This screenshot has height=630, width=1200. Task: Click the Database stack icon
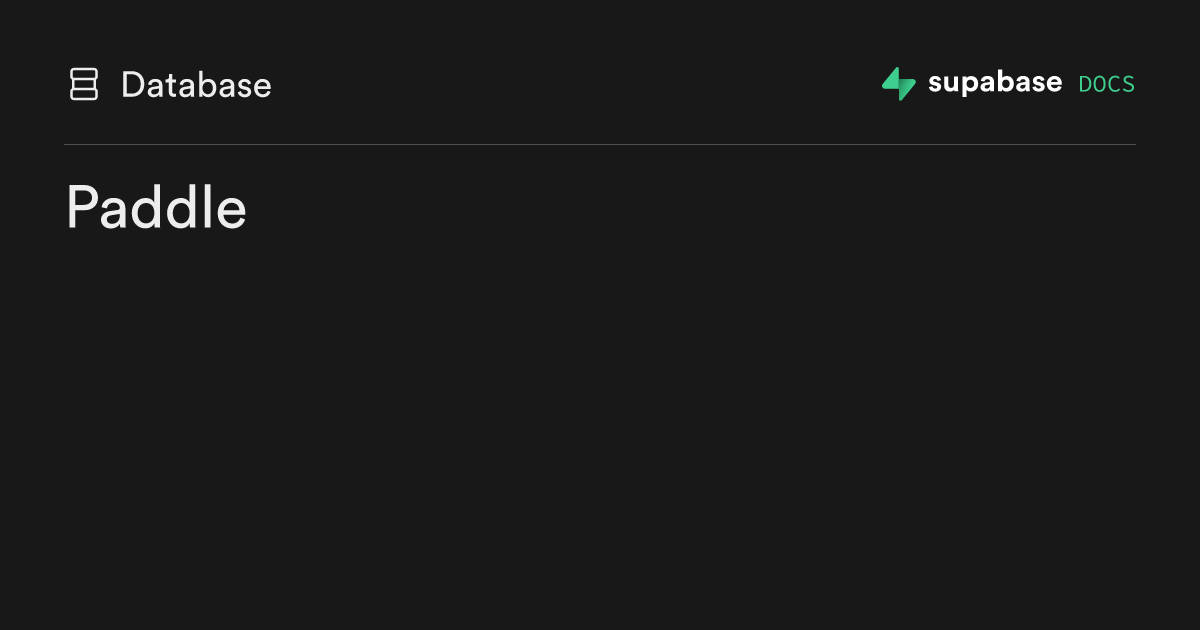(x=84, y=84)
